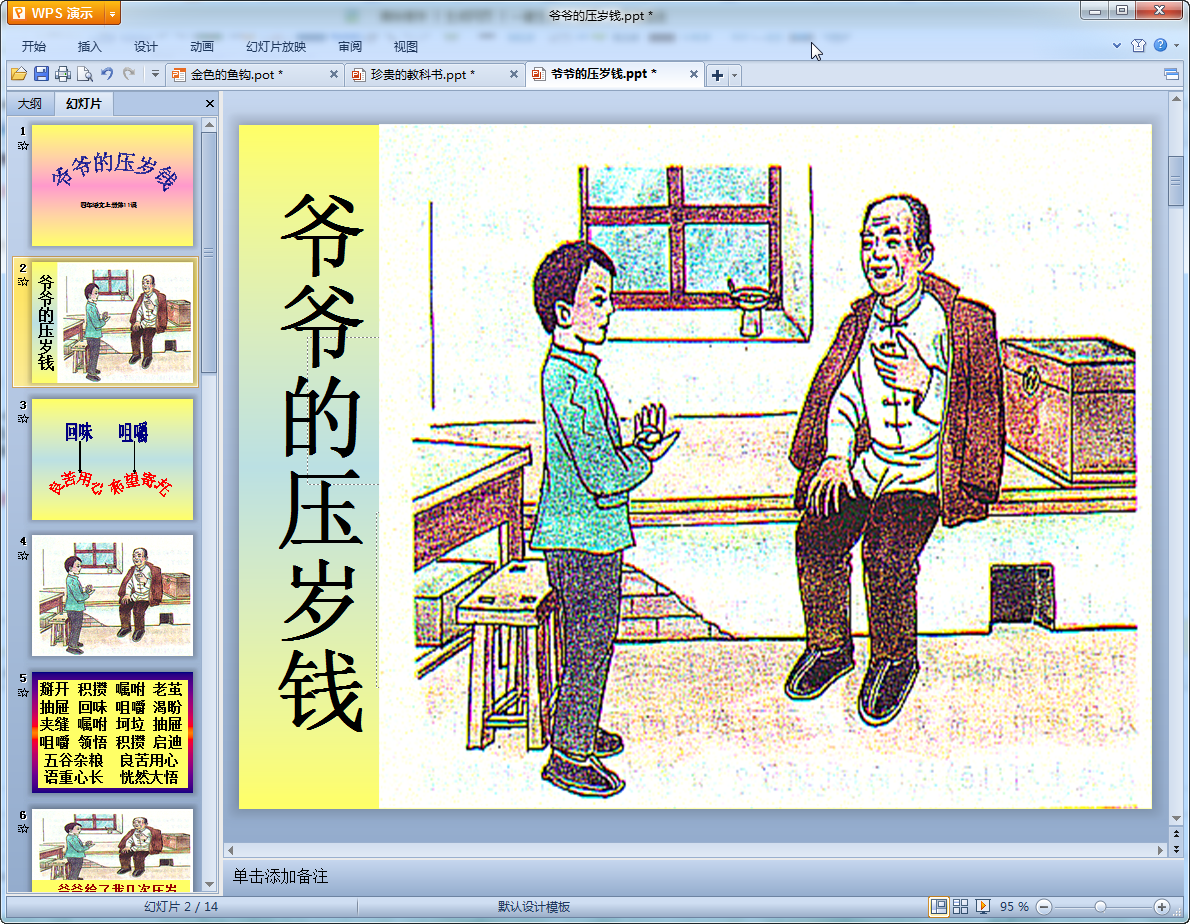The image size is (1190, 924).
Task: Open the 开始 ribbon tab
Action: 33,46
